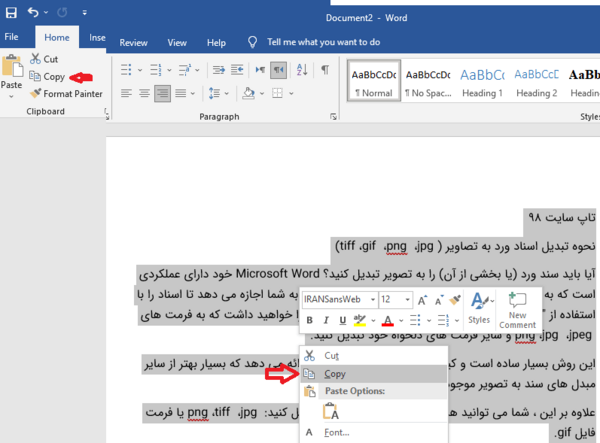Toggle align right in Paragraph group
Image resolution: width=600 pixels, height=443 pixels.
click(x=163, y=93)
